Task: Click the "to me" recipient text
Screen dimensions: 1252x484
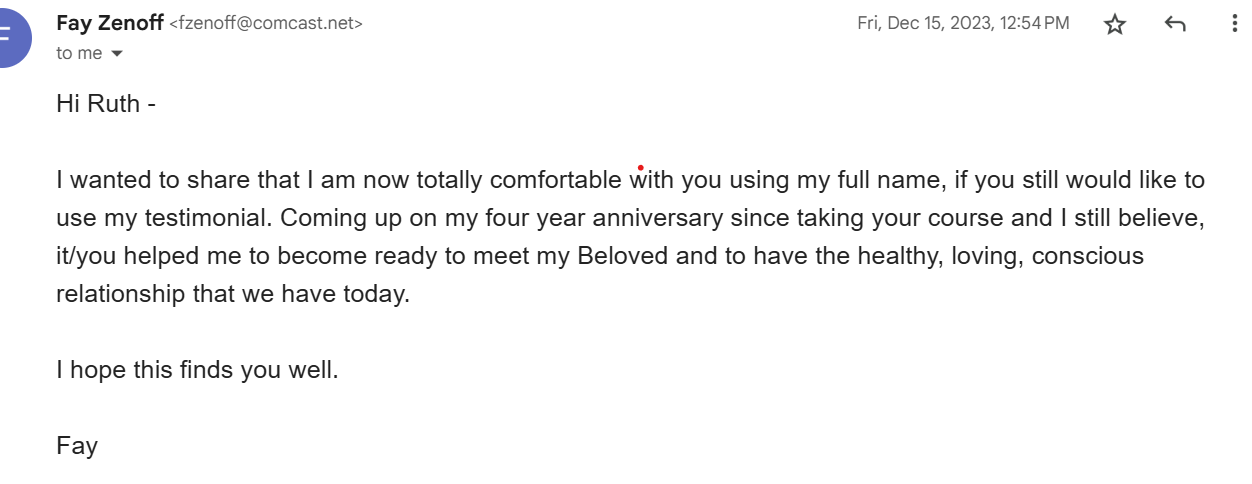Action: [x=79, y=54]
